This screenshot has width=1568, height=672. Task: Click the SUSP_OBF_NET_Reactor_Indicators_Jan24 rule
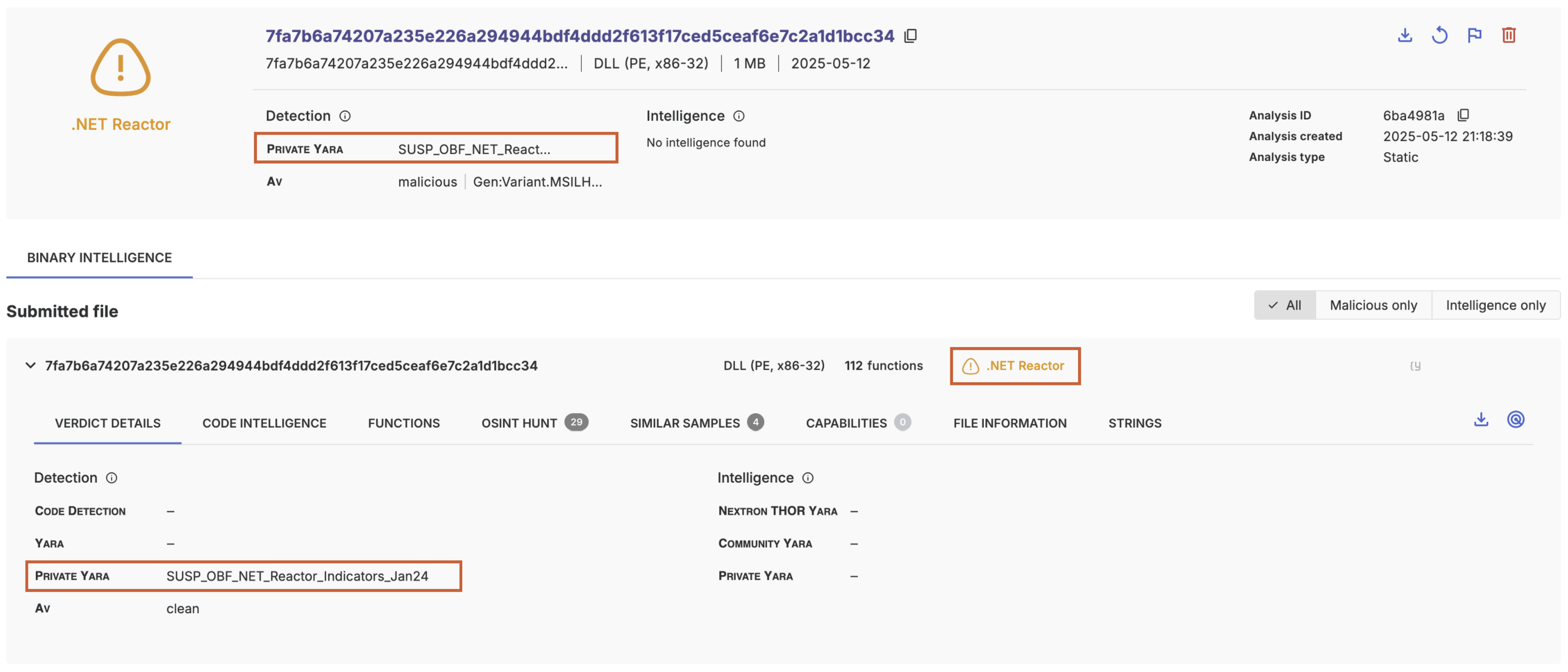tap(297, 576)
